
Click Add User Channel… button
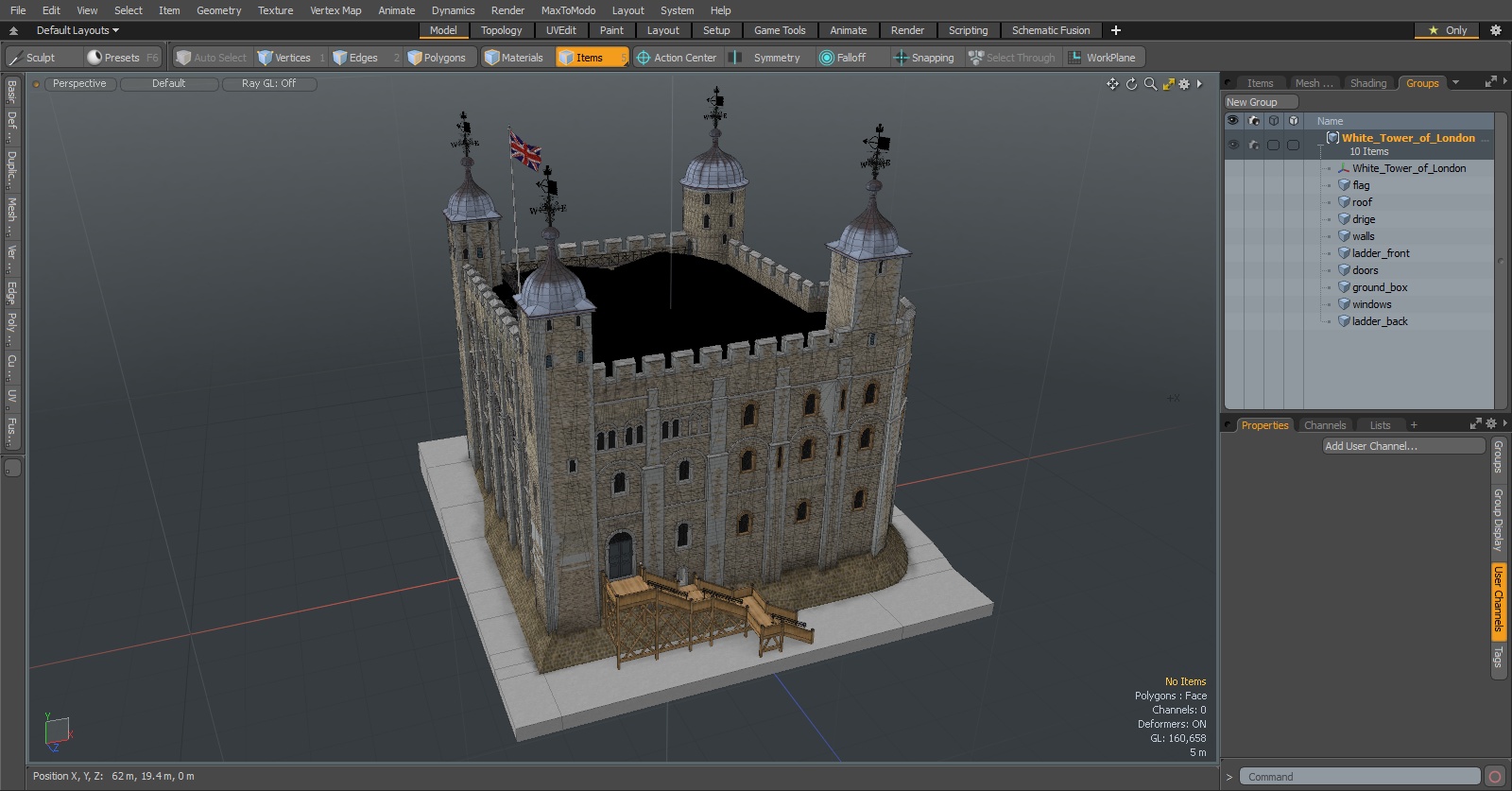click(1403, 446)
